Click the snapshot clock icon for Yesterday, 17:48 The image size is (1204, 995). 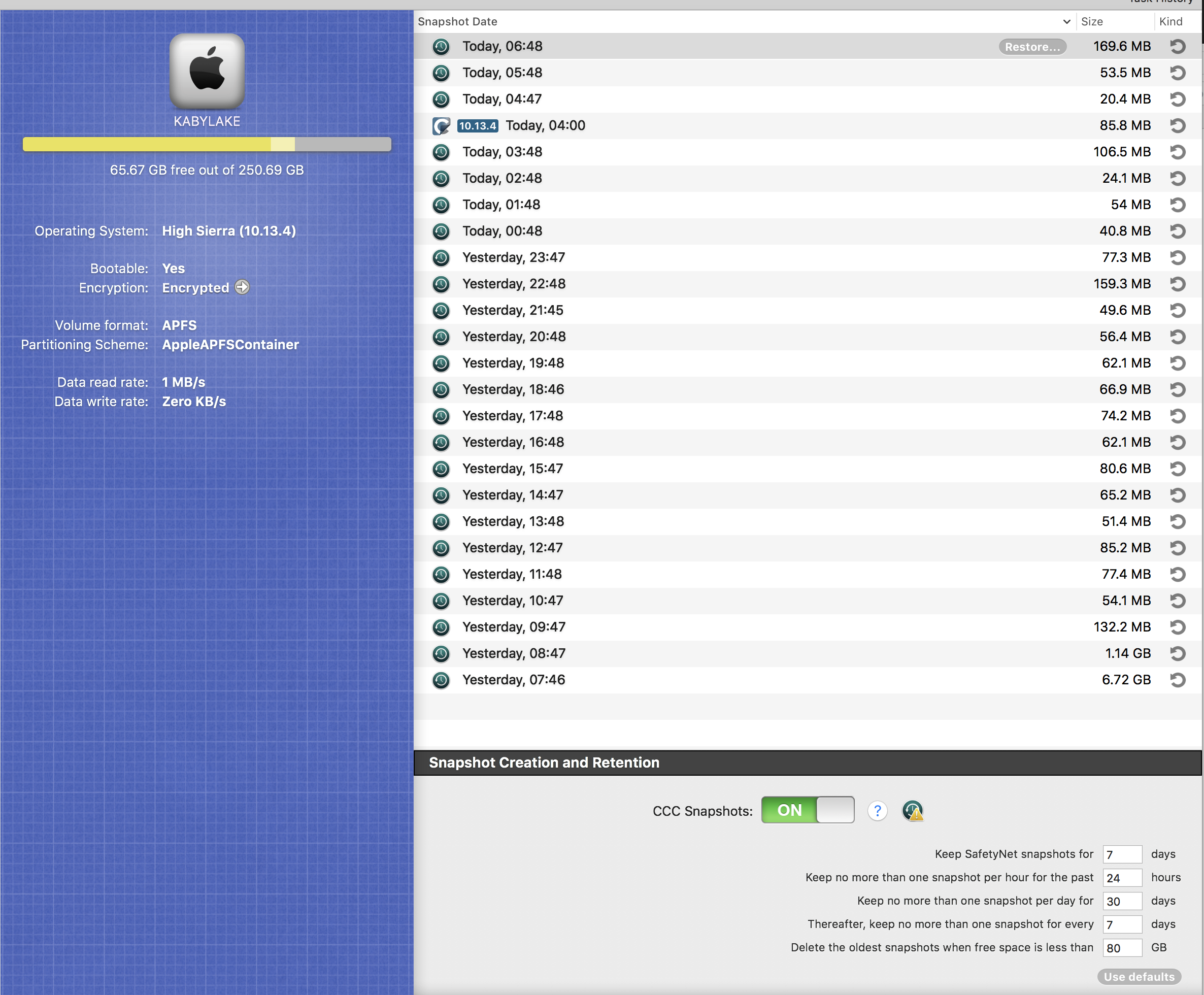pyautogui.click(x=441, y=416)
